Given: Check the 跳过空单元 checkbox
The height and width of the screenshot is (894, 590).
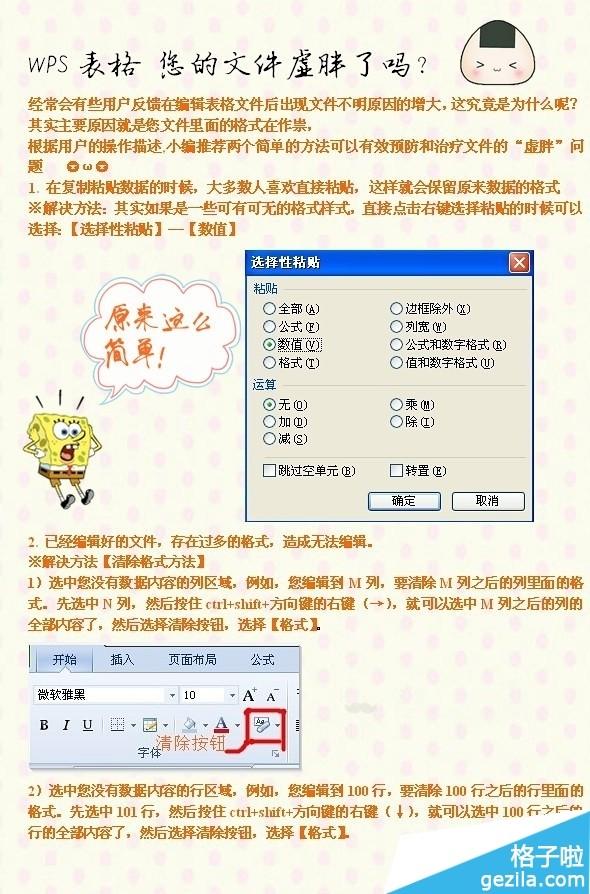Looking at the screenshot, I should click(x=309, y=471).
